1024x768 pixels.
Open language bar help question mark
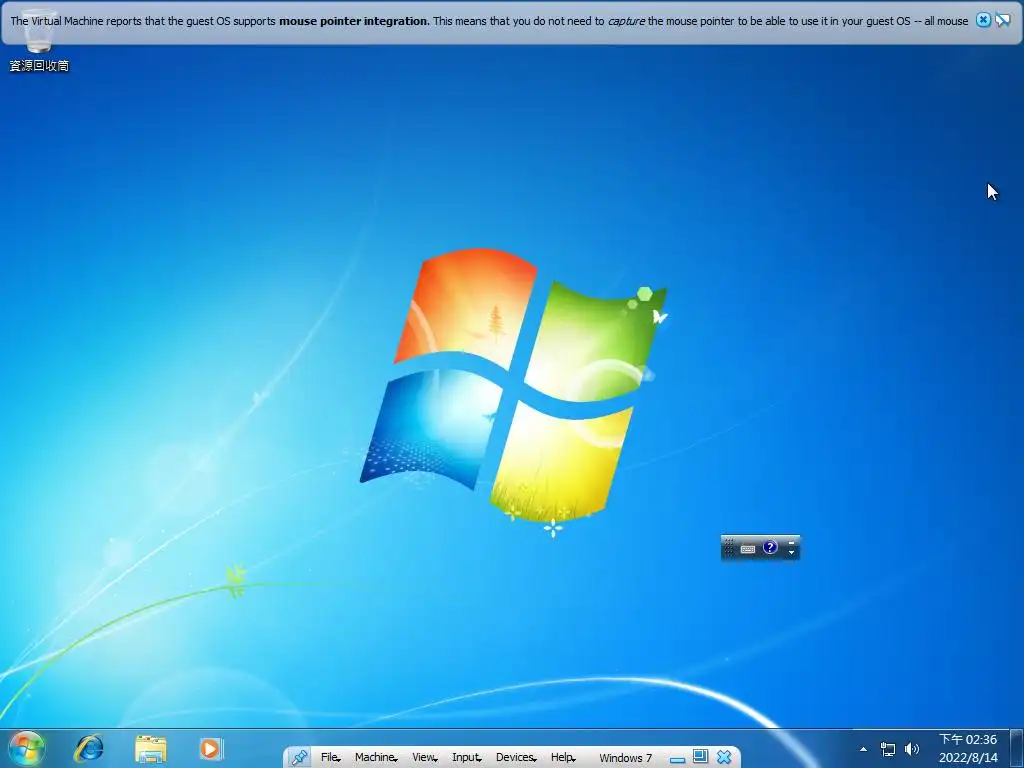(x=770, y=547)
